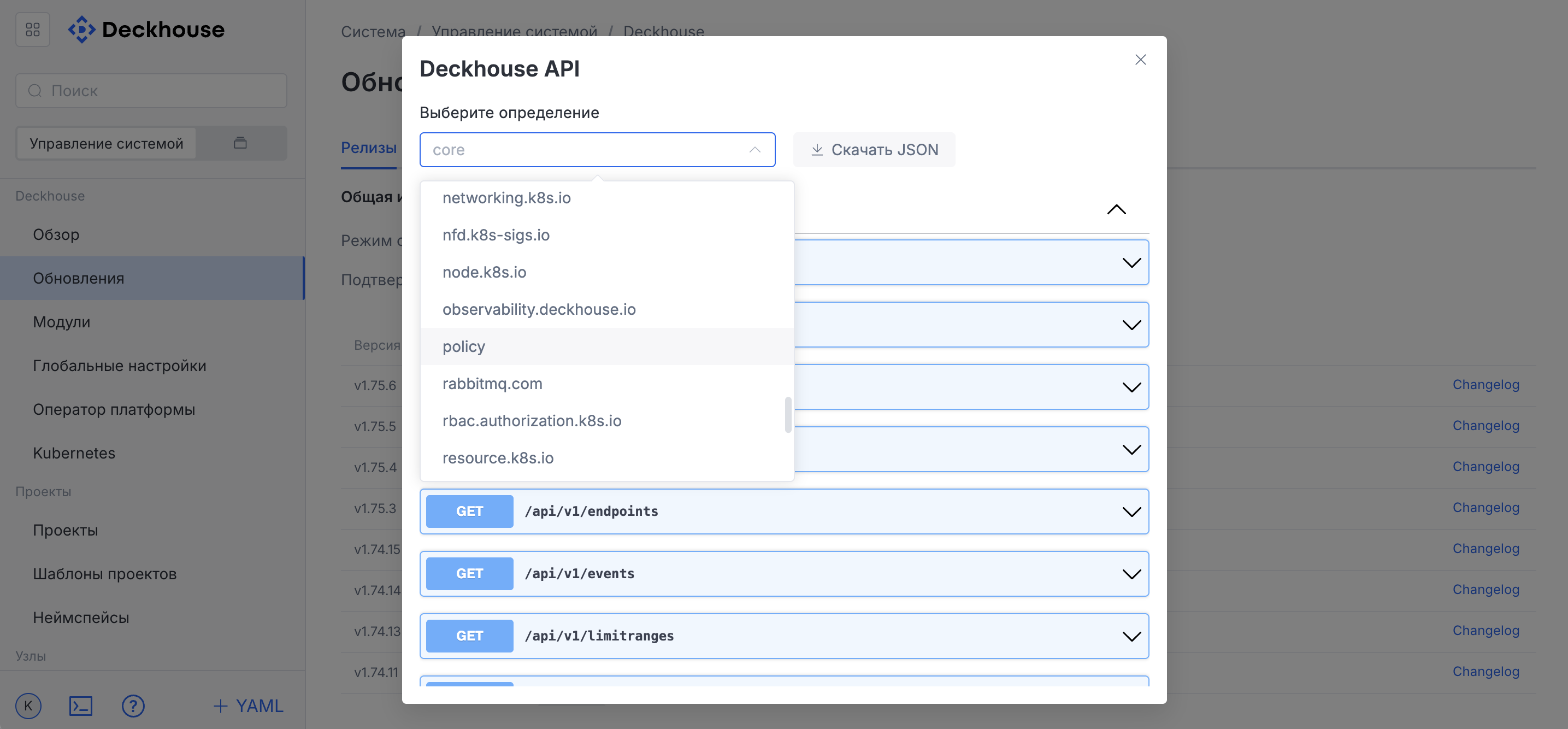Click the magnifier icon in search
This screenshot has height=729, width=1568.
pos(36,91)
